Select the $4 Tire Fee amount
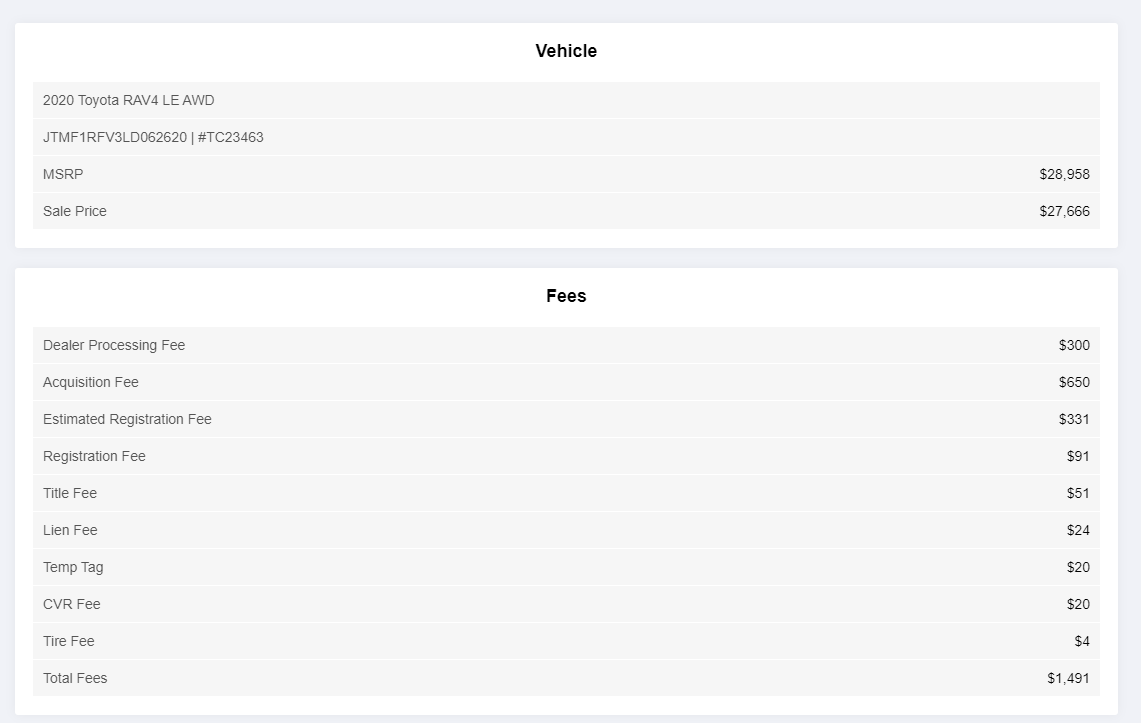The image size is (1141, 723). (1082, 642)
